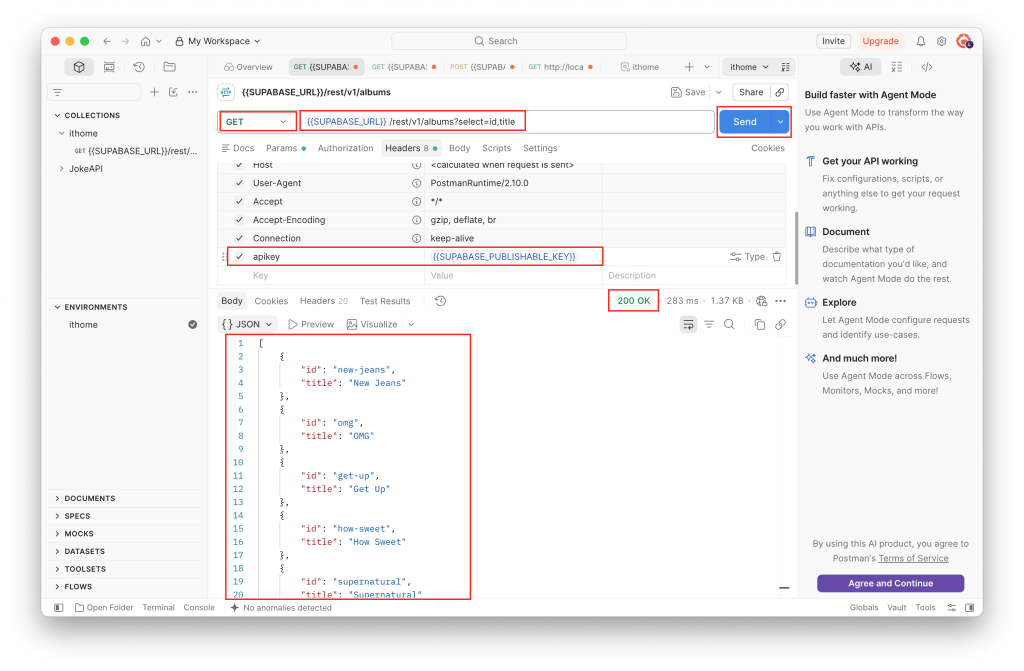Open the Send button dropdown arrow

(x=780, y=122)
